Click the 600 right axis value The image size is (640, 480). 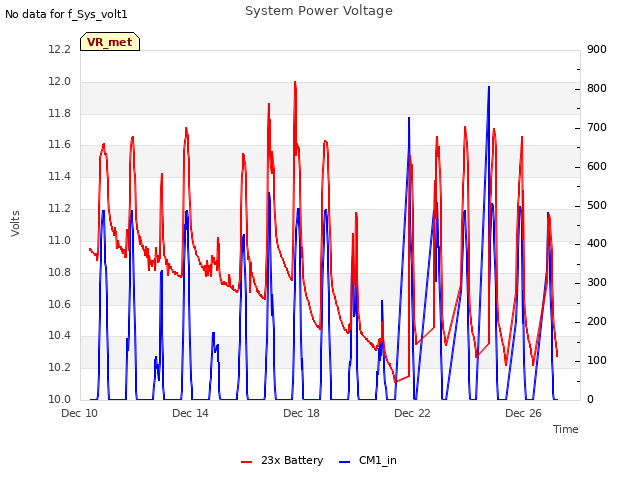pyautogui.click(x=597, y=167)
